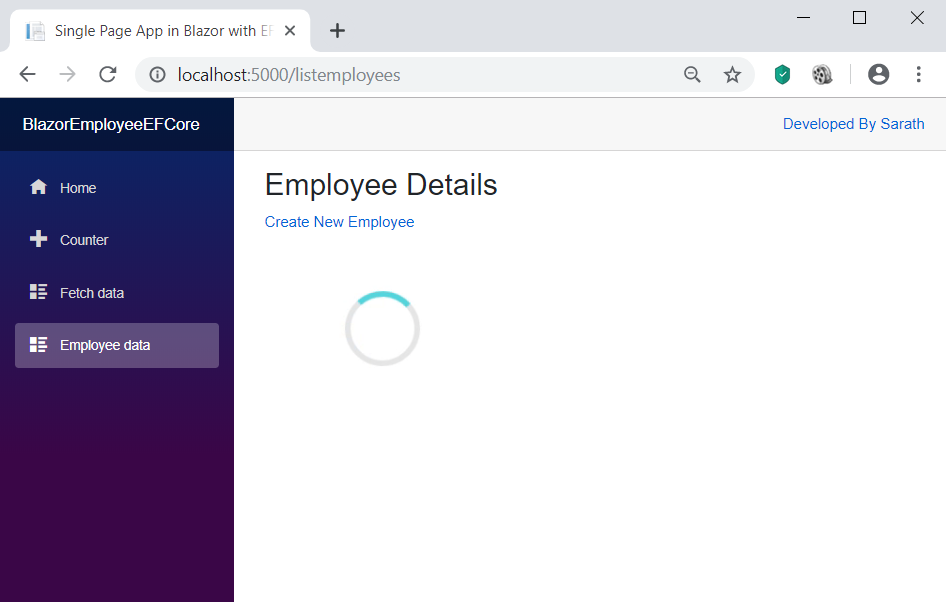Open the Counter page from sidebar
Viewport: 946px width, 602px height.
click(x=117, y=239)
